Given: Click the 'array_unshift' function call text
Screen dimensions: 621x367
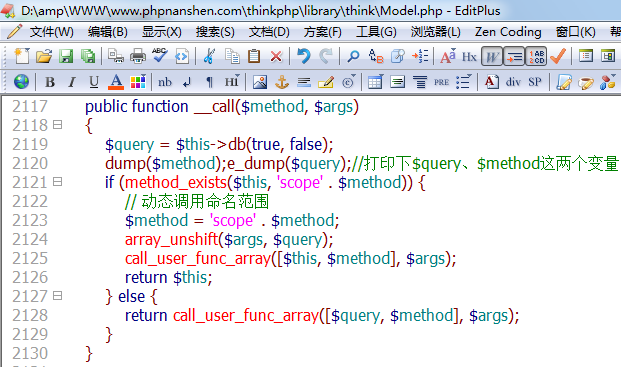Looking at the screenshot, I should [171, 240].
